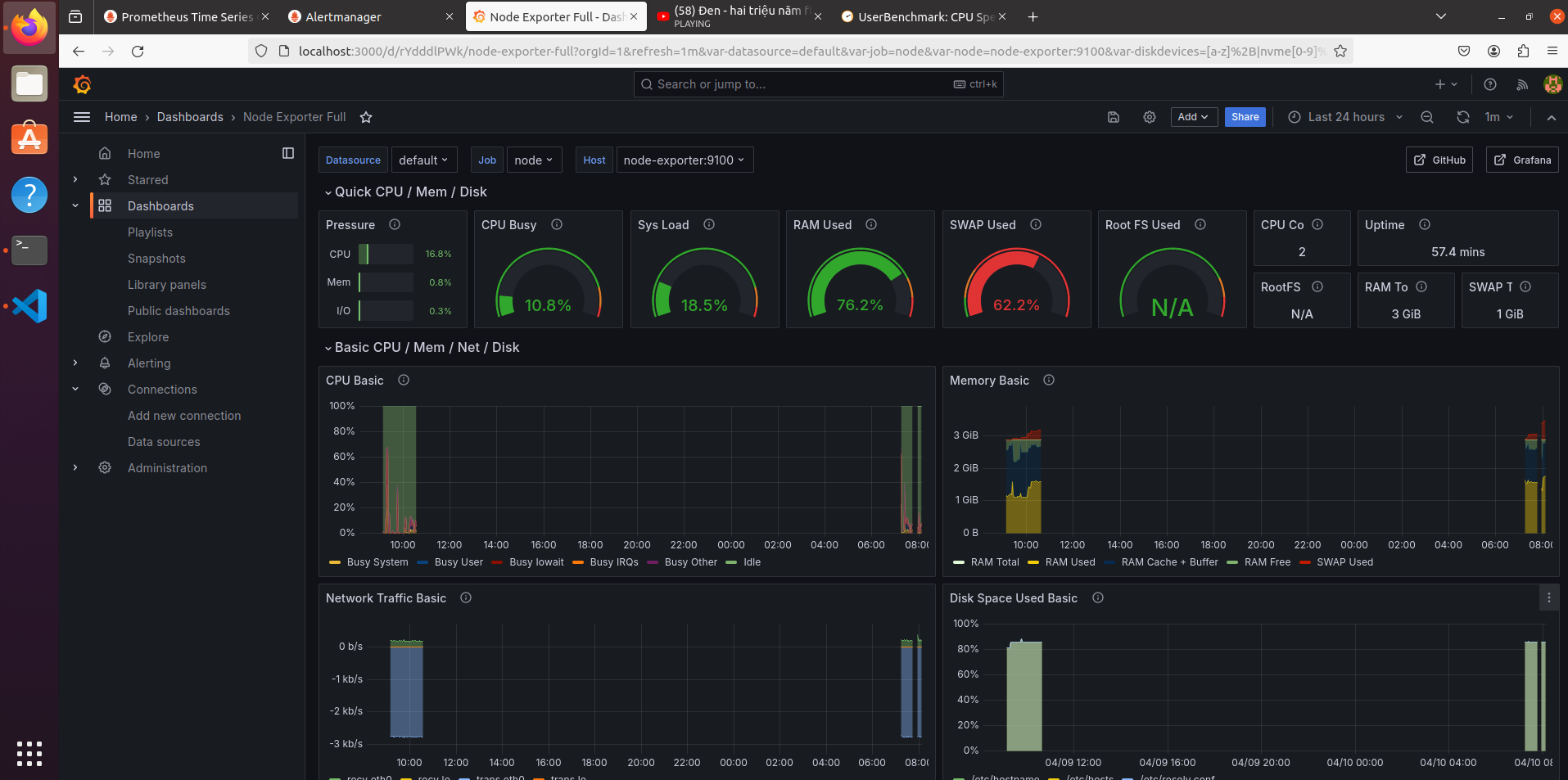Viewport: 1568px width, 780px height.
Task: Show info for the SWAP Used panel
Action: pos(1036,224)
